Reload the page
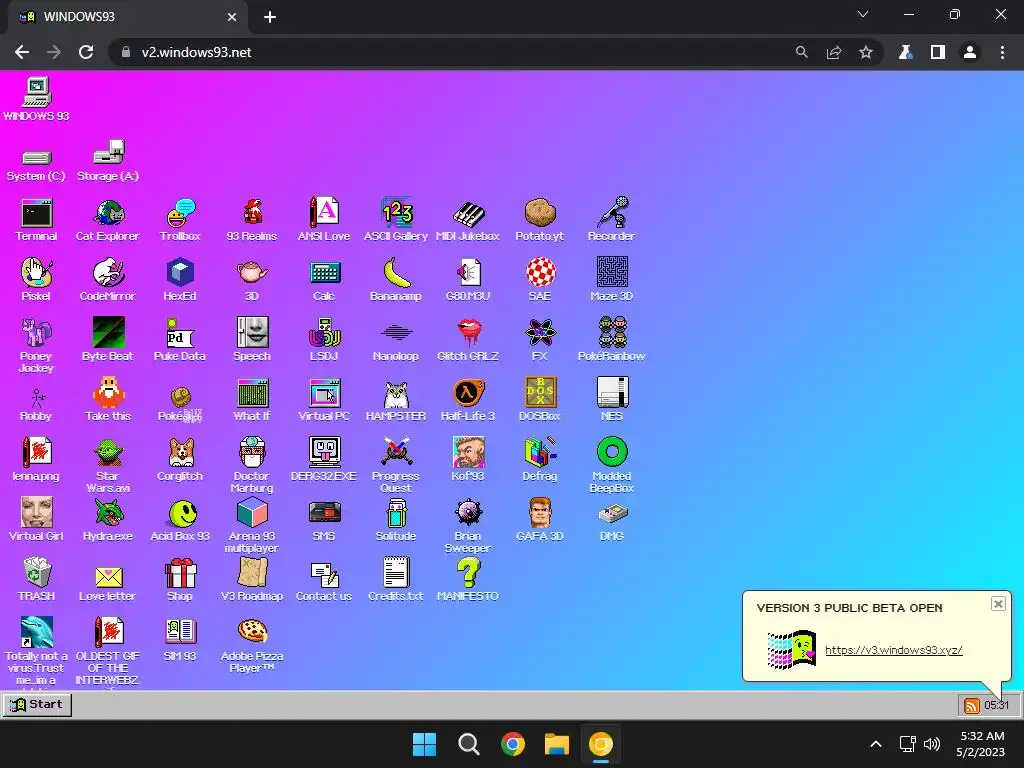 pyautogui.click(x=86, y=52)
